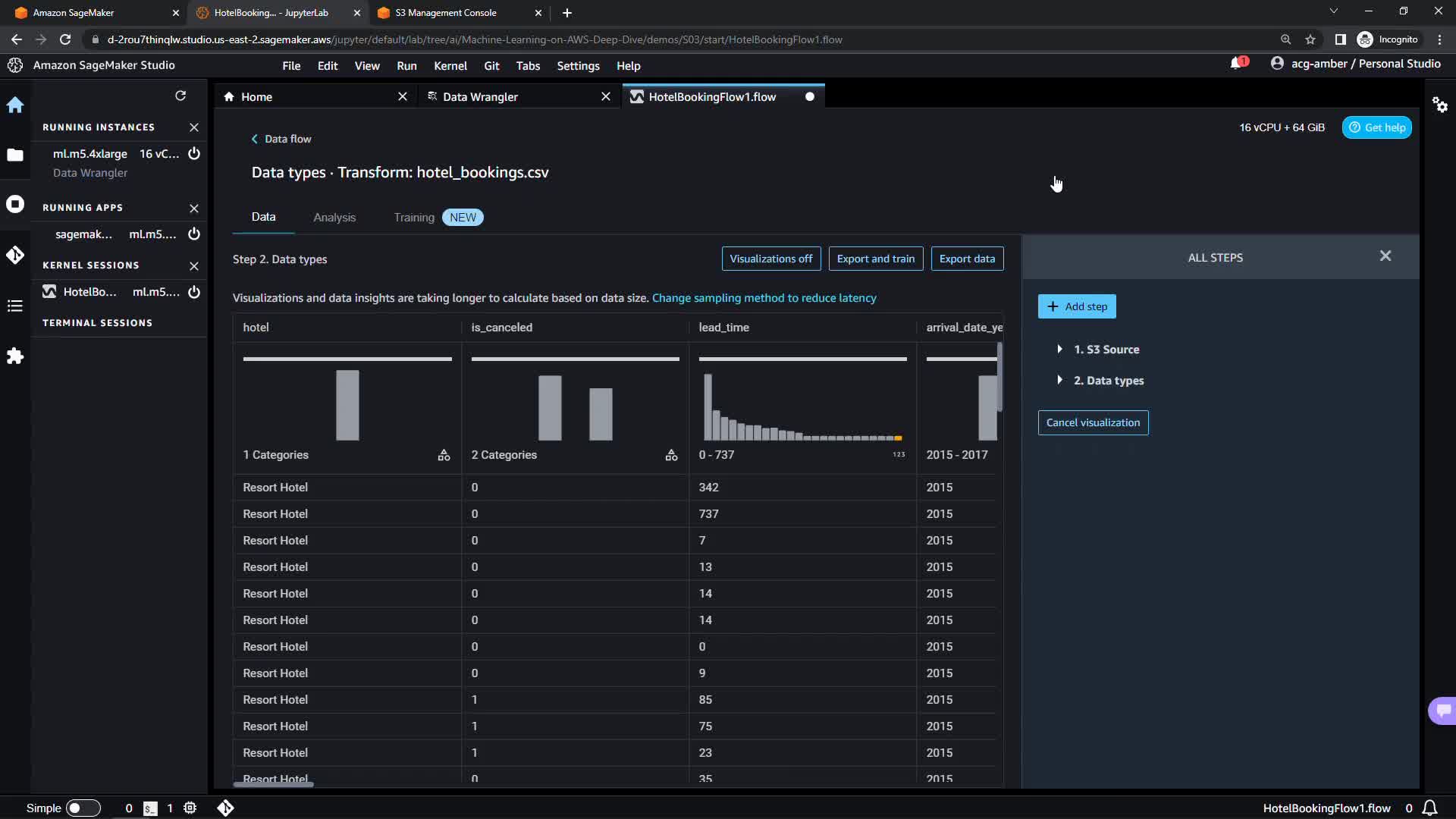
Task: Open the running terminals and kernels icon
Action: (x=15, y=204)
